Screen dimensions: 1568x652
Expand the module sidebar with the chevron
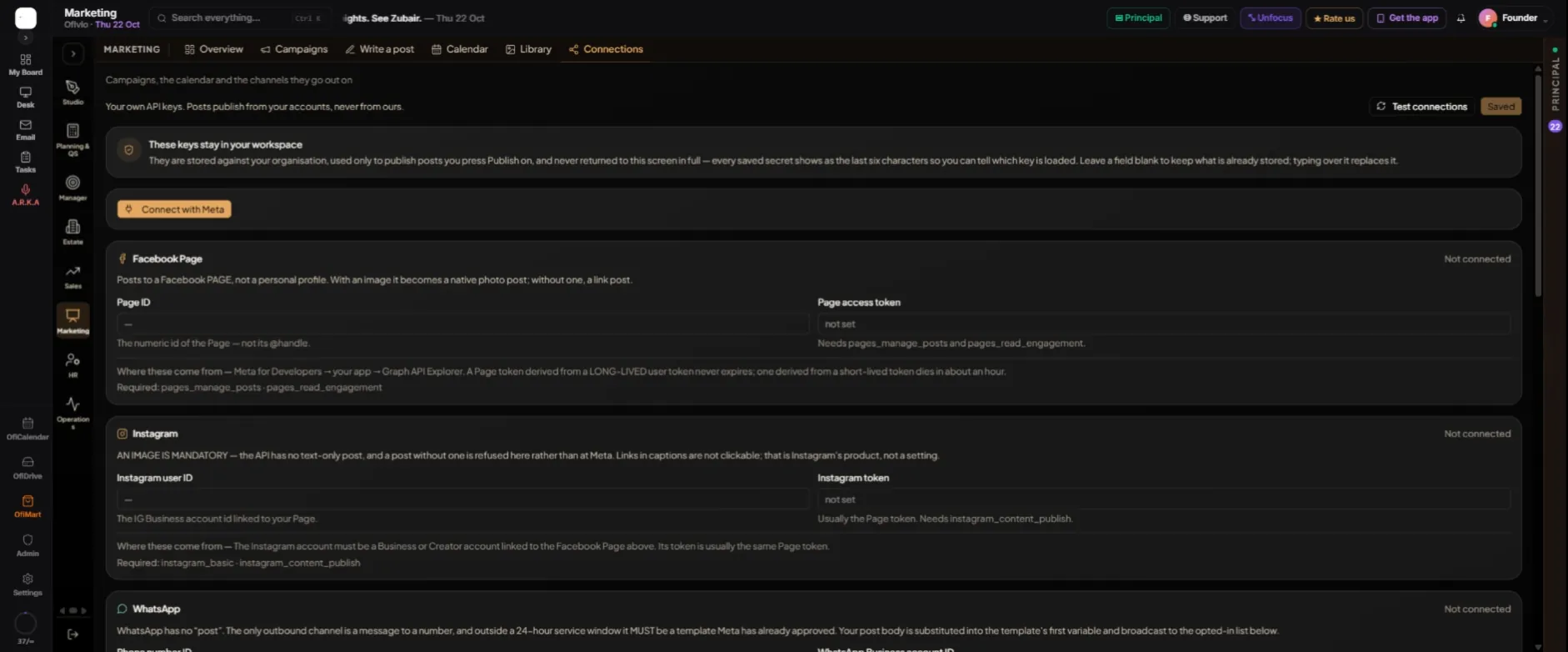73,53
